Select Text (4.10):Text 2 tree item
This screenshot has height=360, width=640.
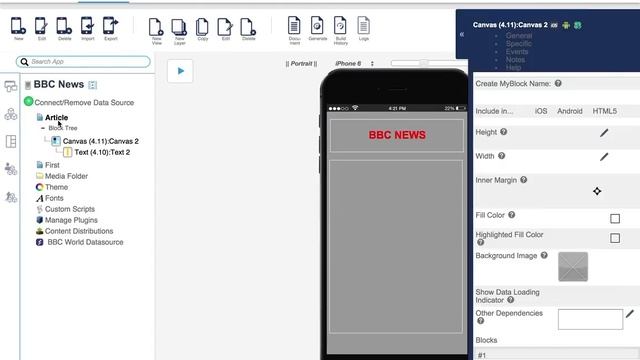102,152
